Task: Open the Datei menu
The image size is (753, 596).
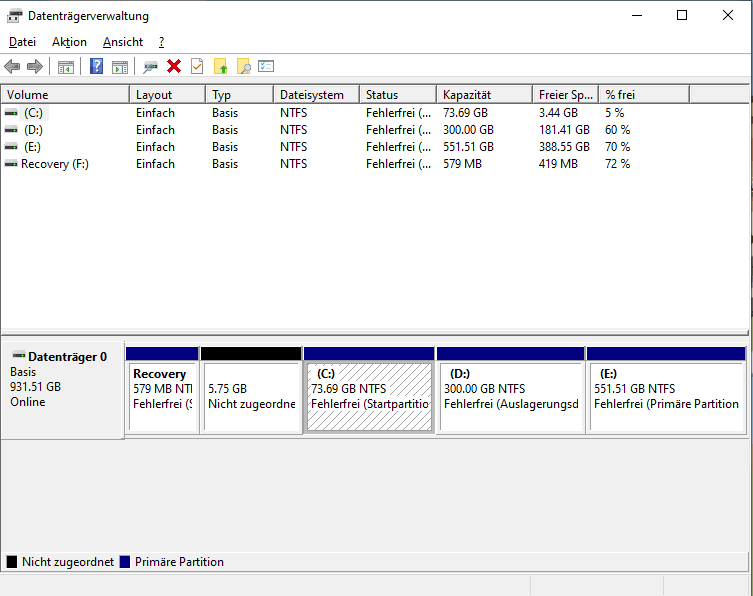Action: 22,42
